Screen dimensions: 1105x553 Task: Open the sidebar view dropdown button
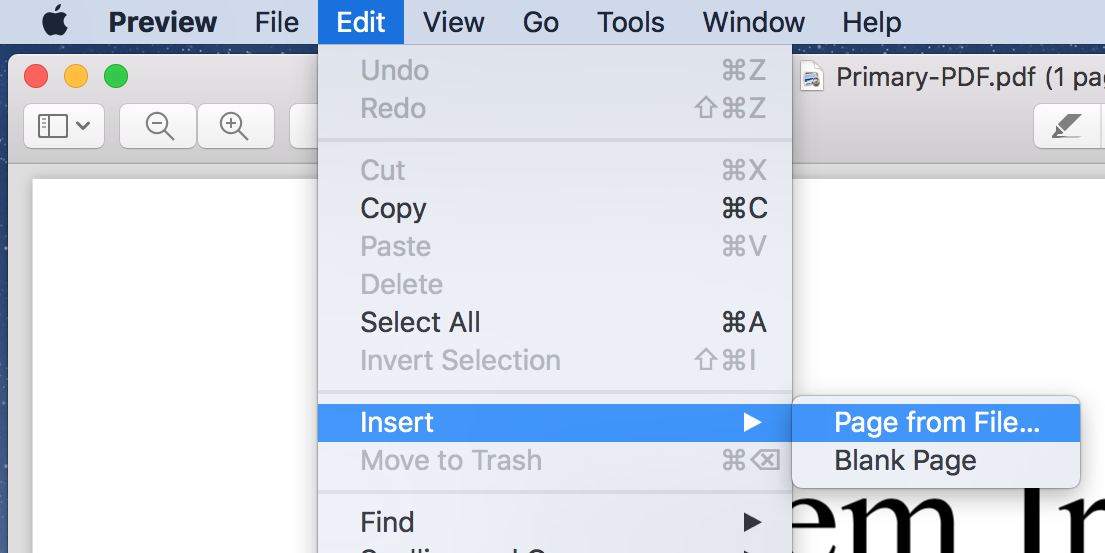point(64,126)
